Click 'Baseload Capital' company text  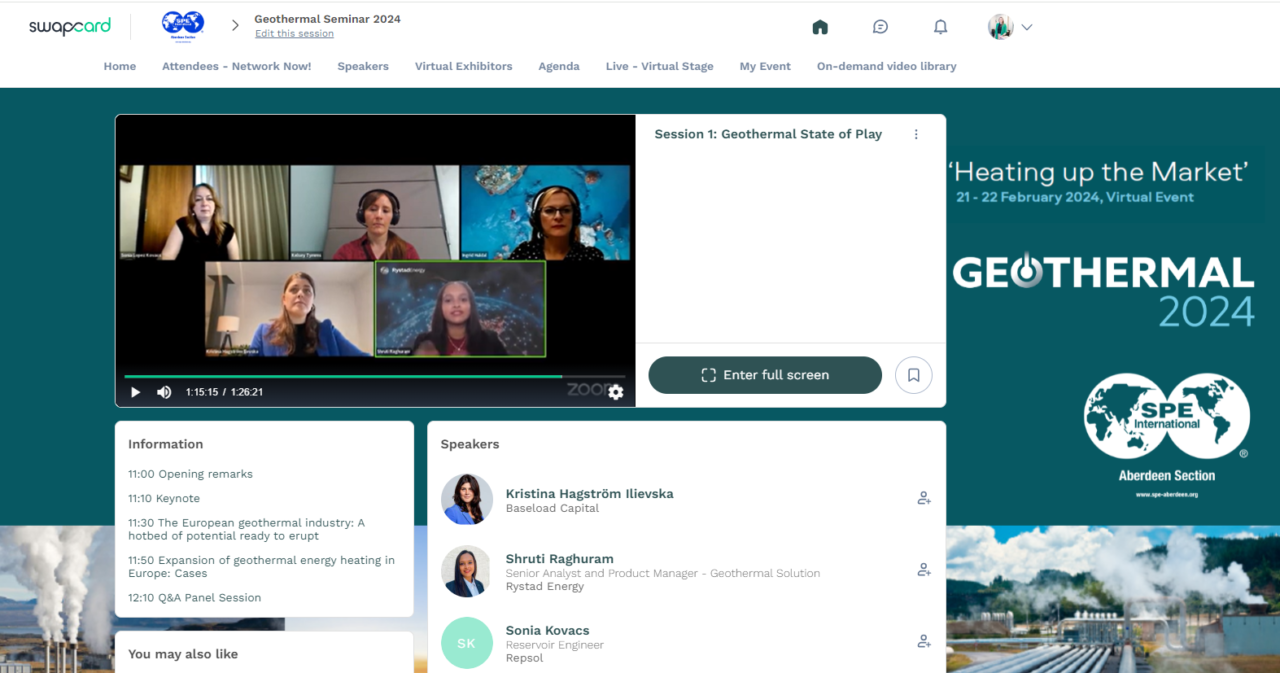pyautogui.click(x=552, y=508)
